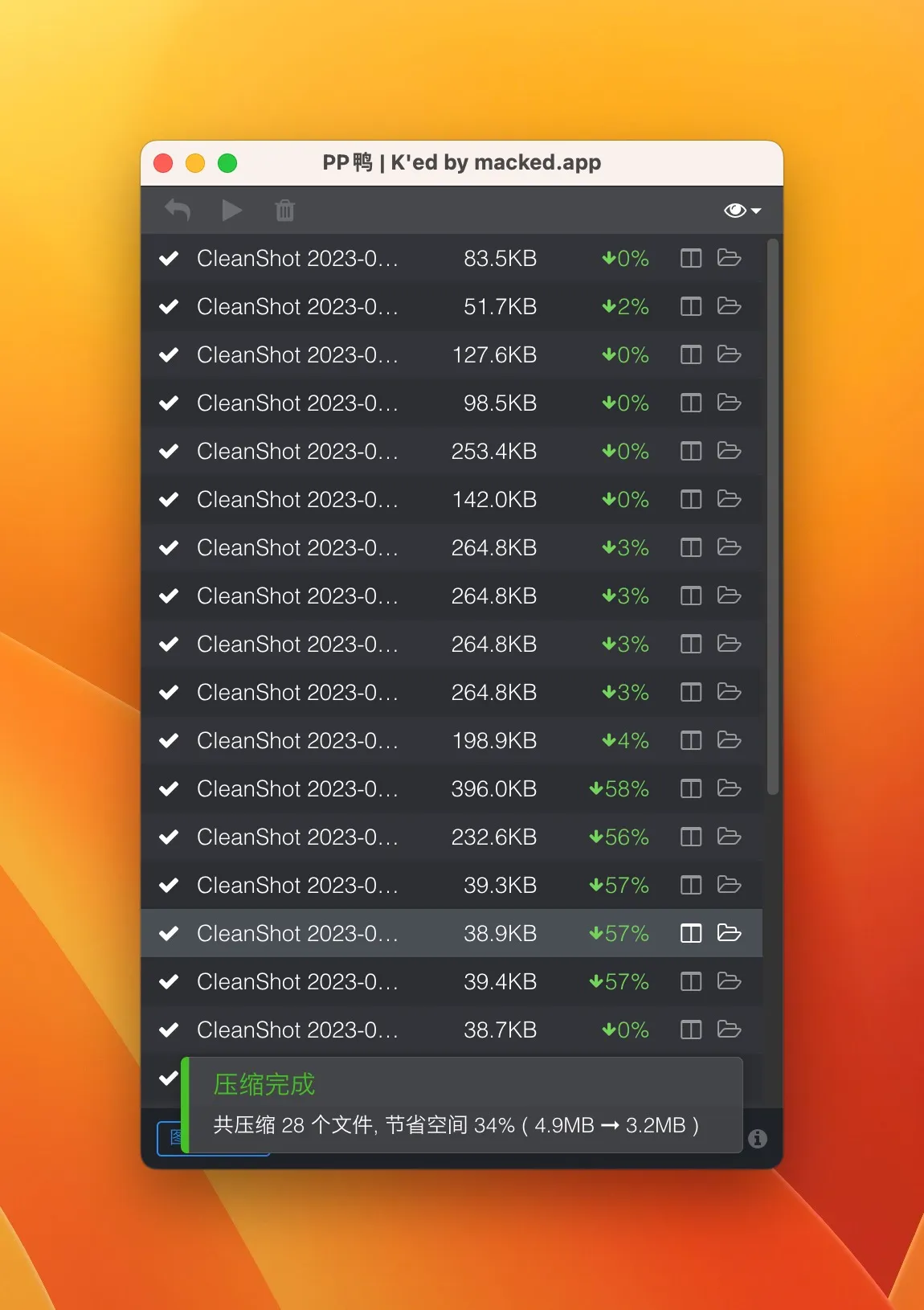Click the file list vertical scrollbar
924x1310 pixels.
click(x=772, y=514)
